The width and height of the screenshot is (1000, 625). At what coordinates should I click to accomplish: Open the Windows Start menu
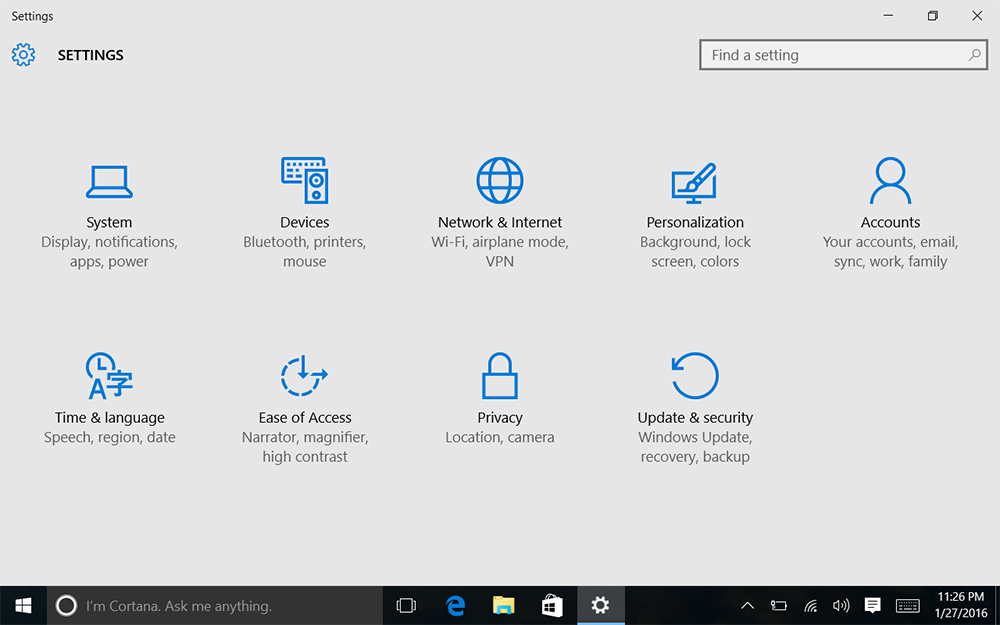tap(23, 605)
